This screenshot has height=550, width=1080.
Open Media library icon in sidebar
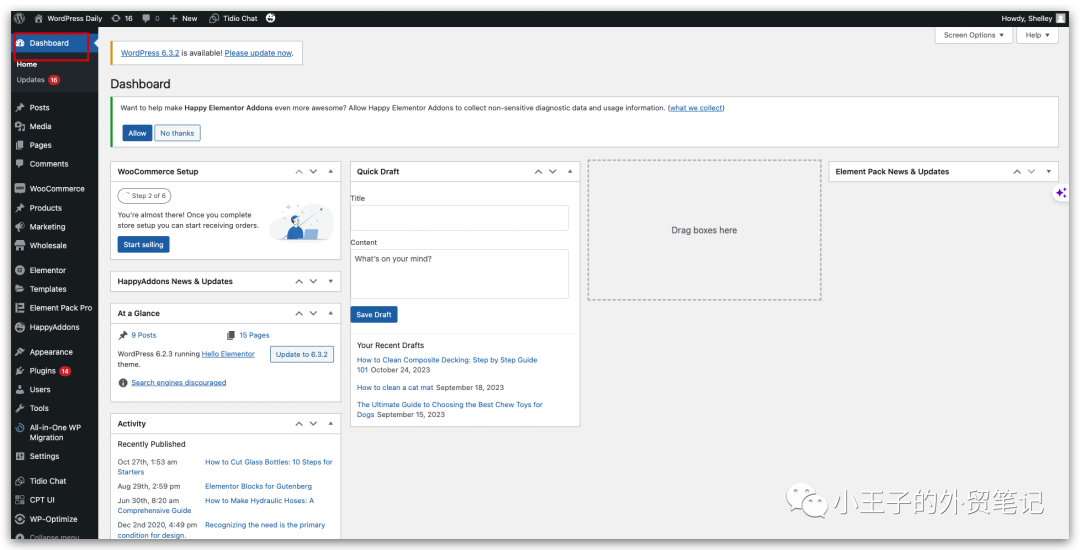20,127
